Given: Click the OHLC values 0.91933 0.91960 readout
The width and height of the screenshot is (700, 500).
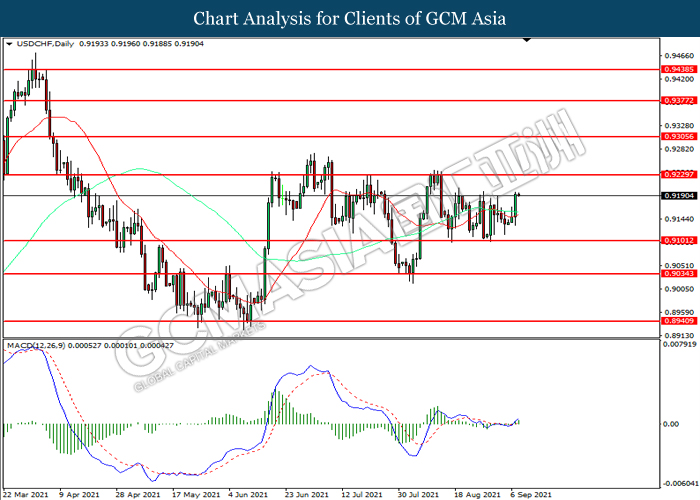Looking at the screenshot, I should click(x=142, y=44).
